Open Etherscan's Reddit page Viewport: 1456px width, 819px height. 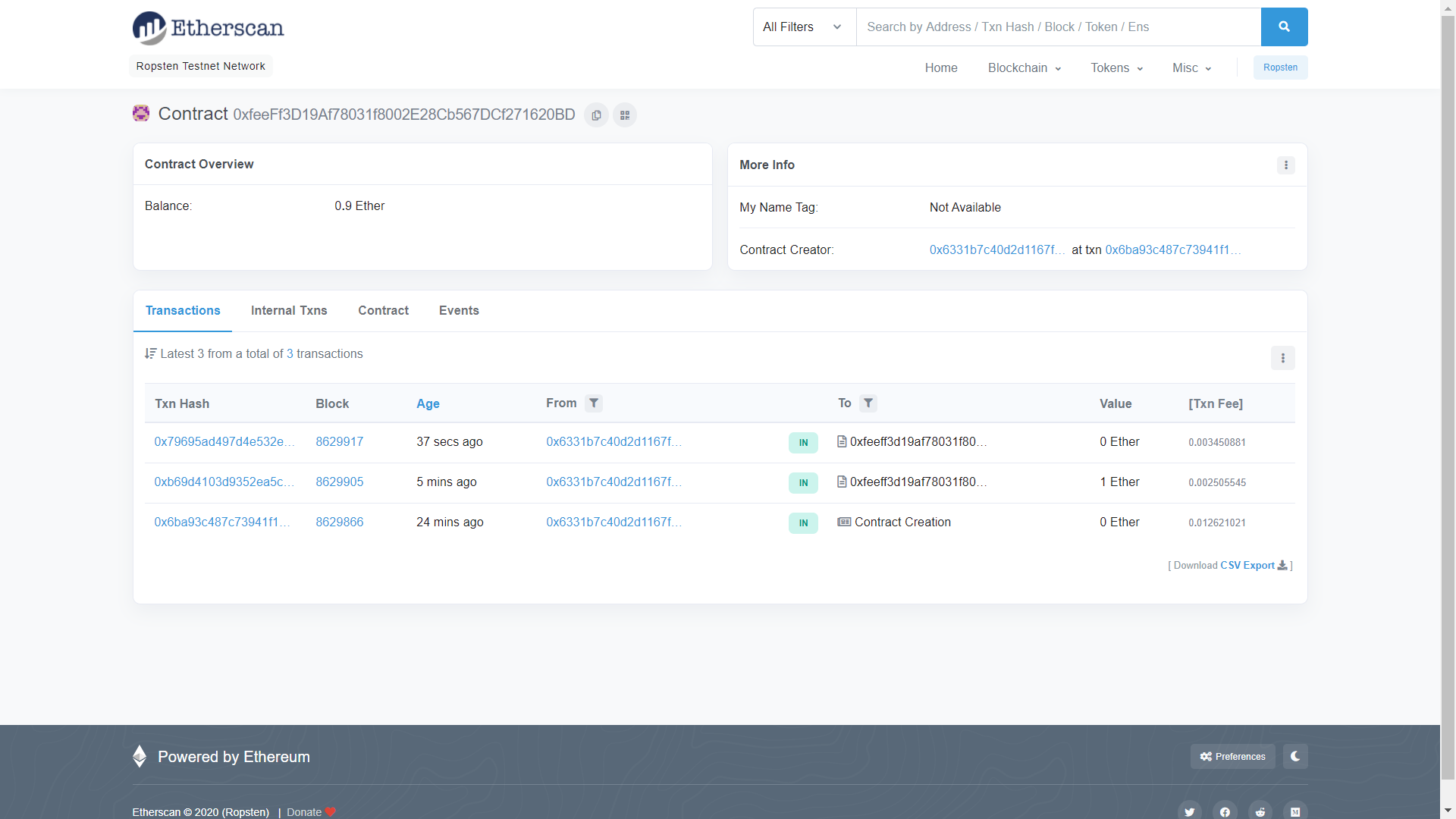[1260, 811]
